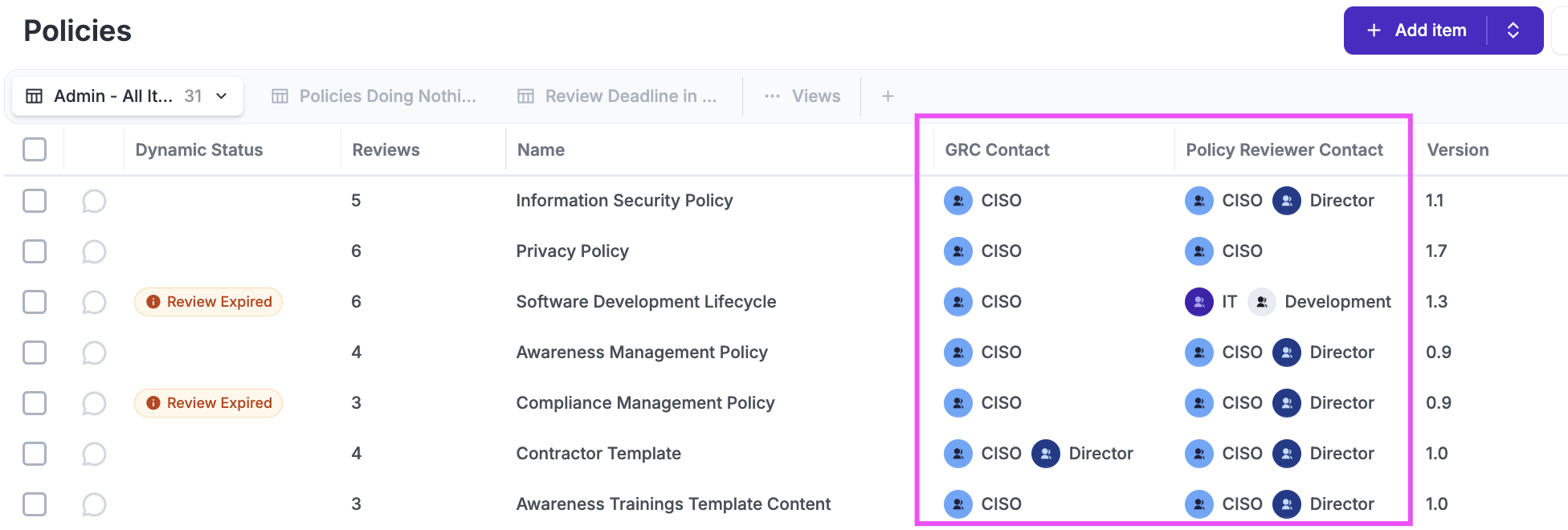
Task: Open the Views overflow menu
Action: [802, 96]
